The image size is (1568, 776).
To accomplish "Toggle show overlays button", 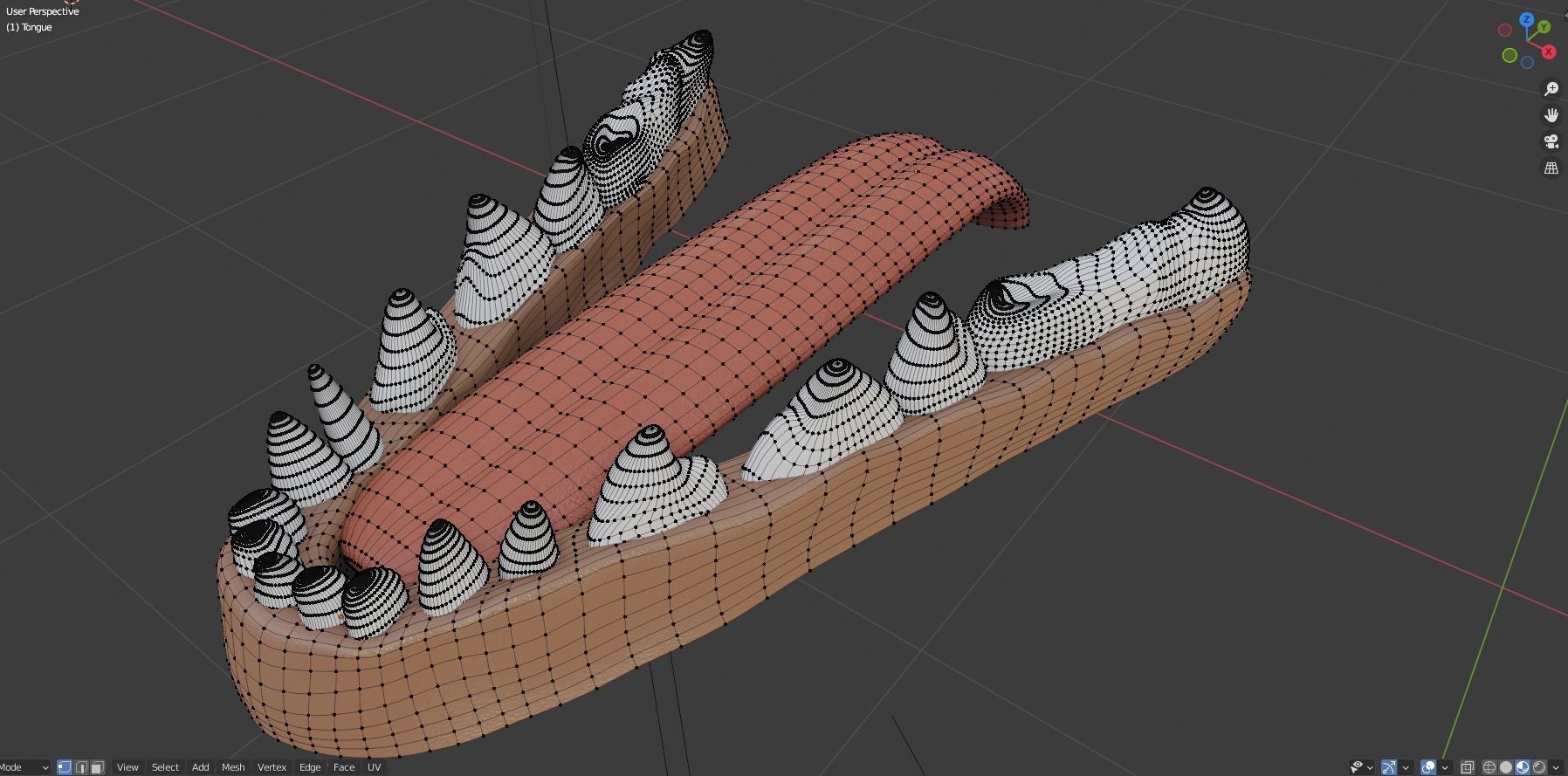I will coord(1428,767).
